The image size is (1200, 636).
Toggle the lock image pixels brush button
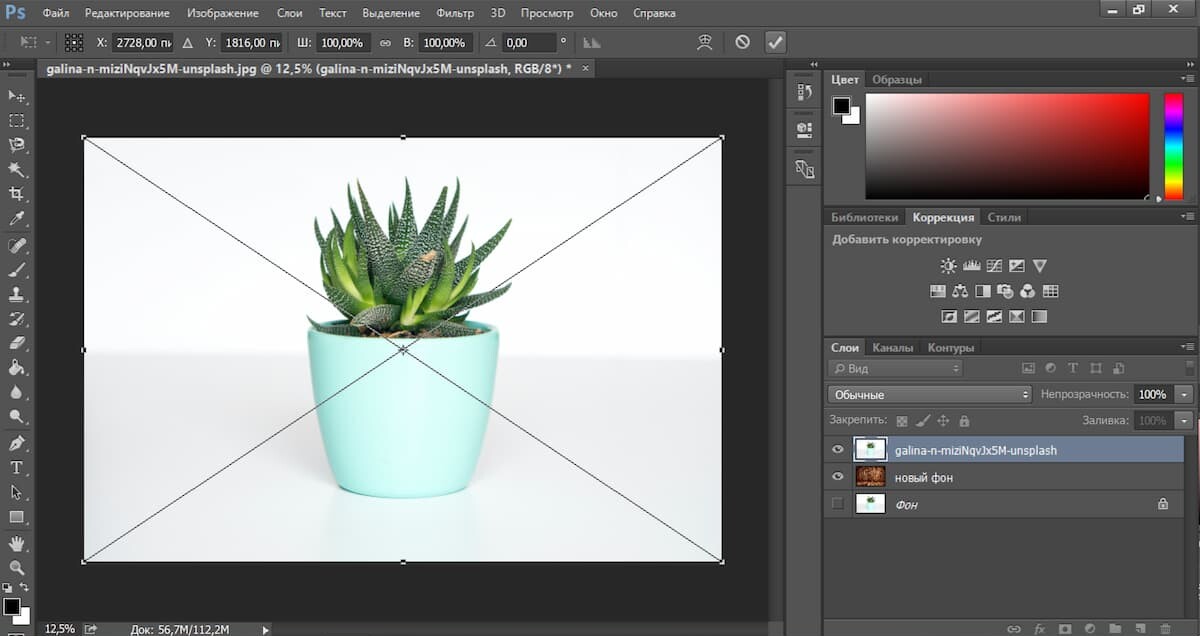[923, 421]
